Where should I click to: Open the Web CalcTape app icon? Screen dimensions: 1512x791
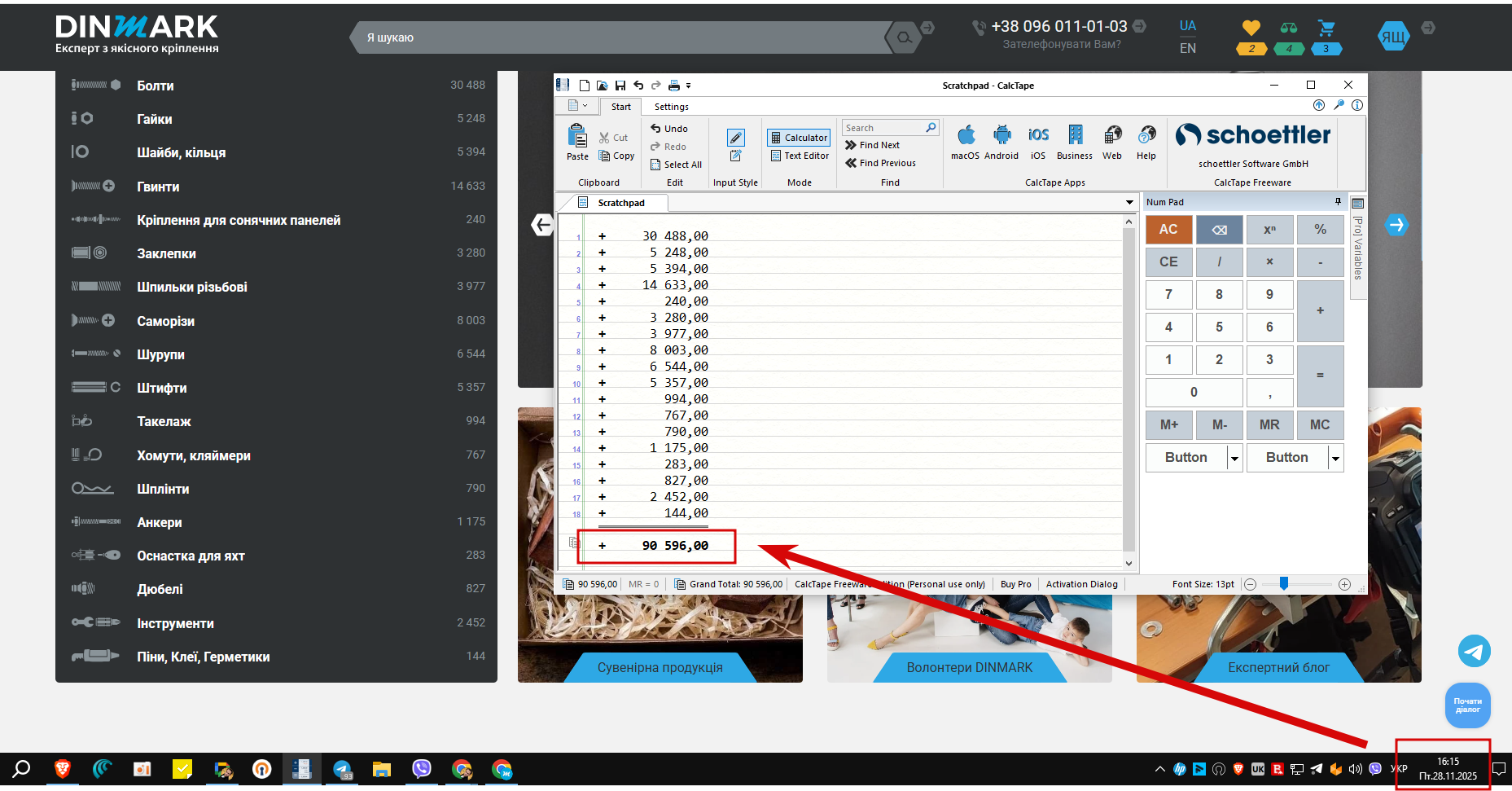click(1112, 143)
